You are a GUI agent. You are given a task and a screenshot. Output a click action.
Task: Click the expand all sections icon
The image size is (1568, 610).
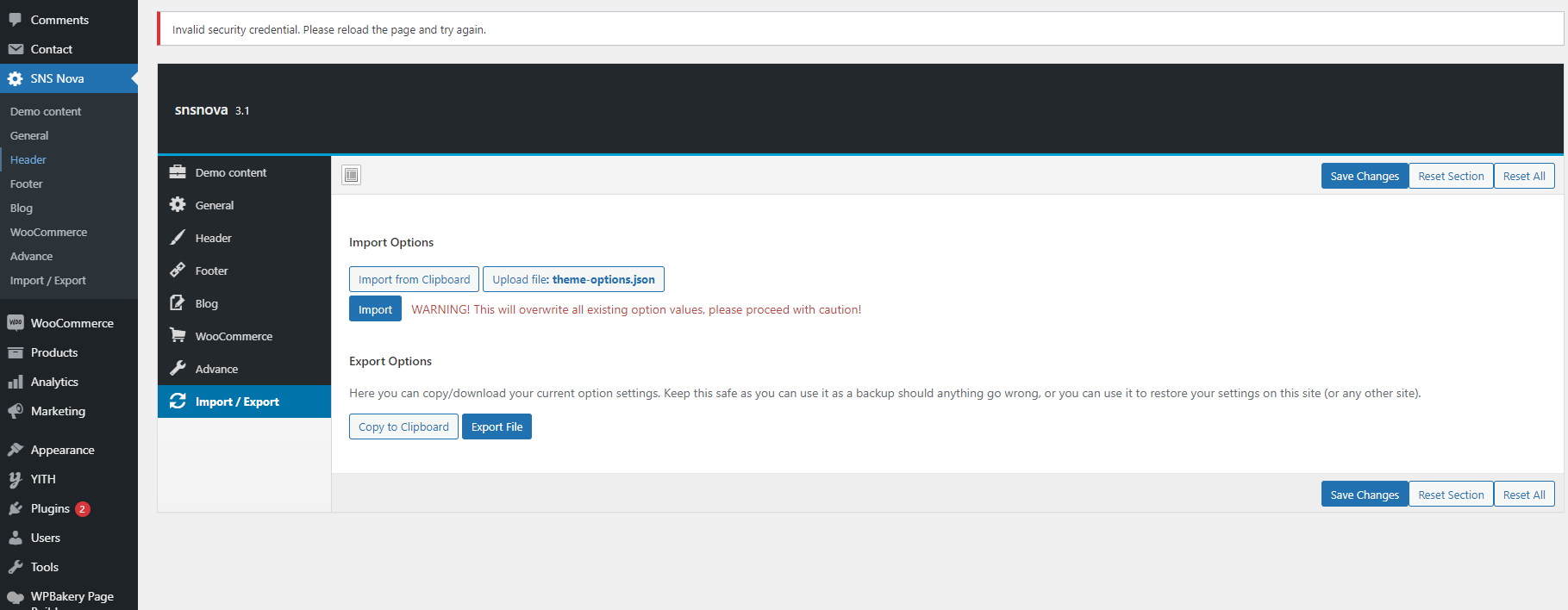pos(351,176)
